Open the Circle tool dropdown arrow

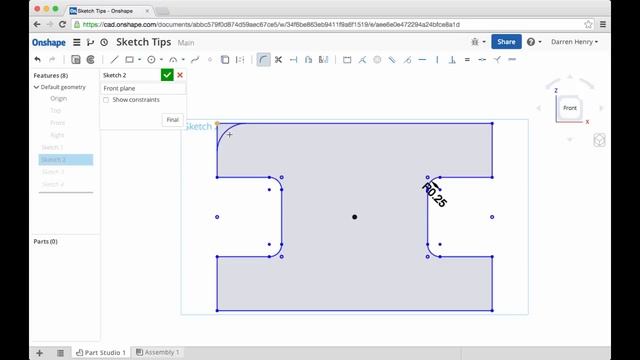[x=161, y=60]
